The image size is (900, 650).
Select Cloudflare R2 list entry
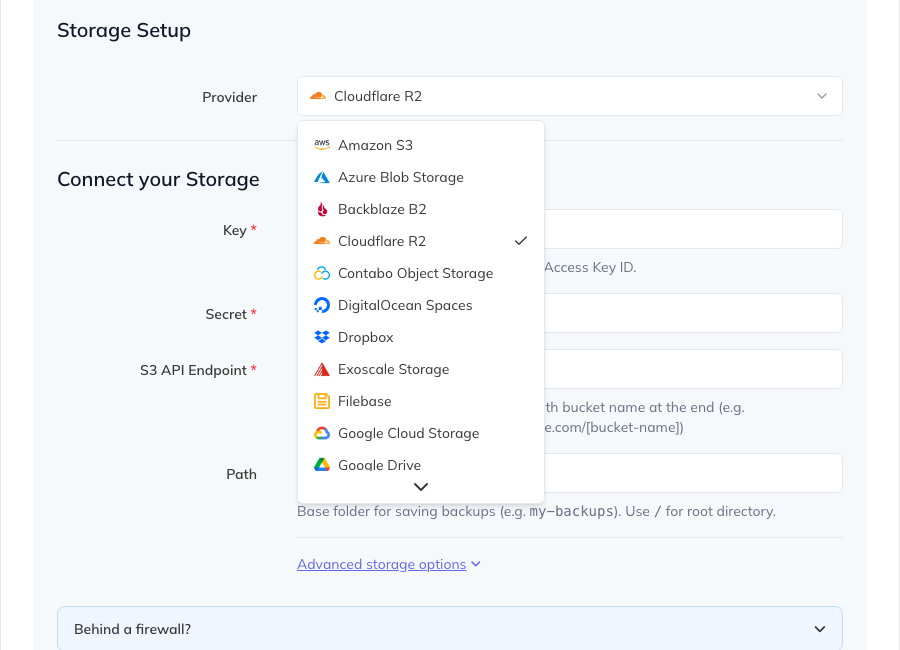(x=421, y=241)
